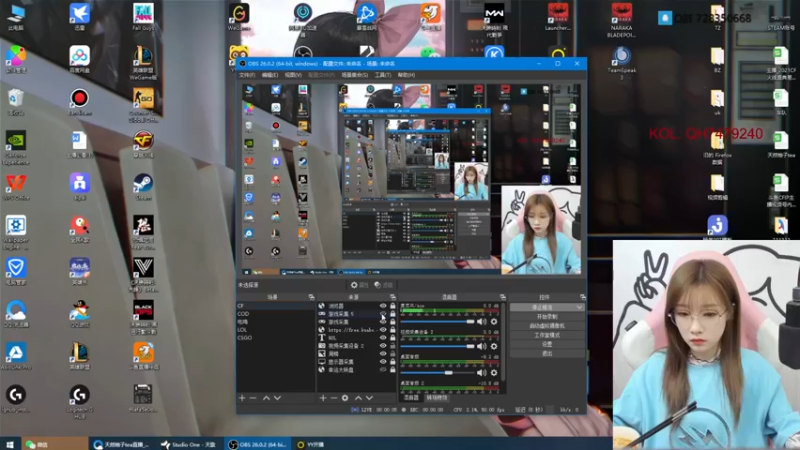Pop out the Audio Mixer dock
The height and width of the screenshot is (450, 800).
tap(503, 297)
